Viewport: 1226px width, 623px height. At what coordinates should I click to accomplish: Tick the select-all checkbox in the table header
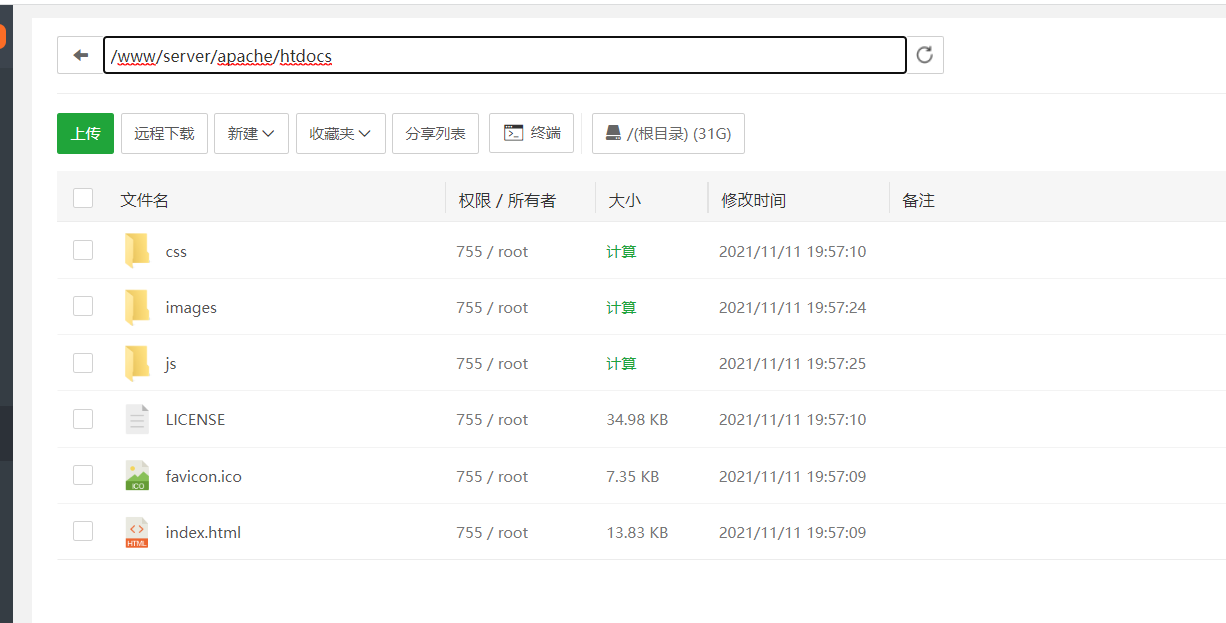pyautogui.click(x=83, y=198)
